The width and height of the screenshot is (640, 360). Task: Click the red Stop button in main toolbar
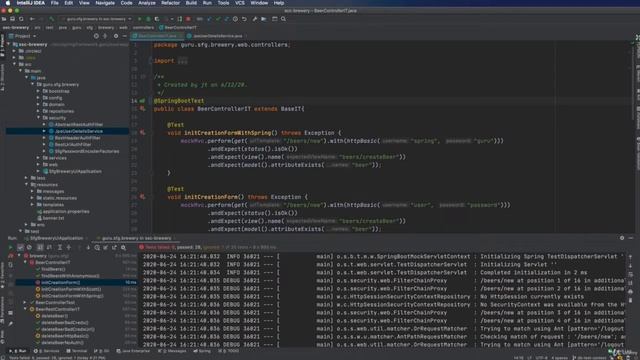[188, 19]
